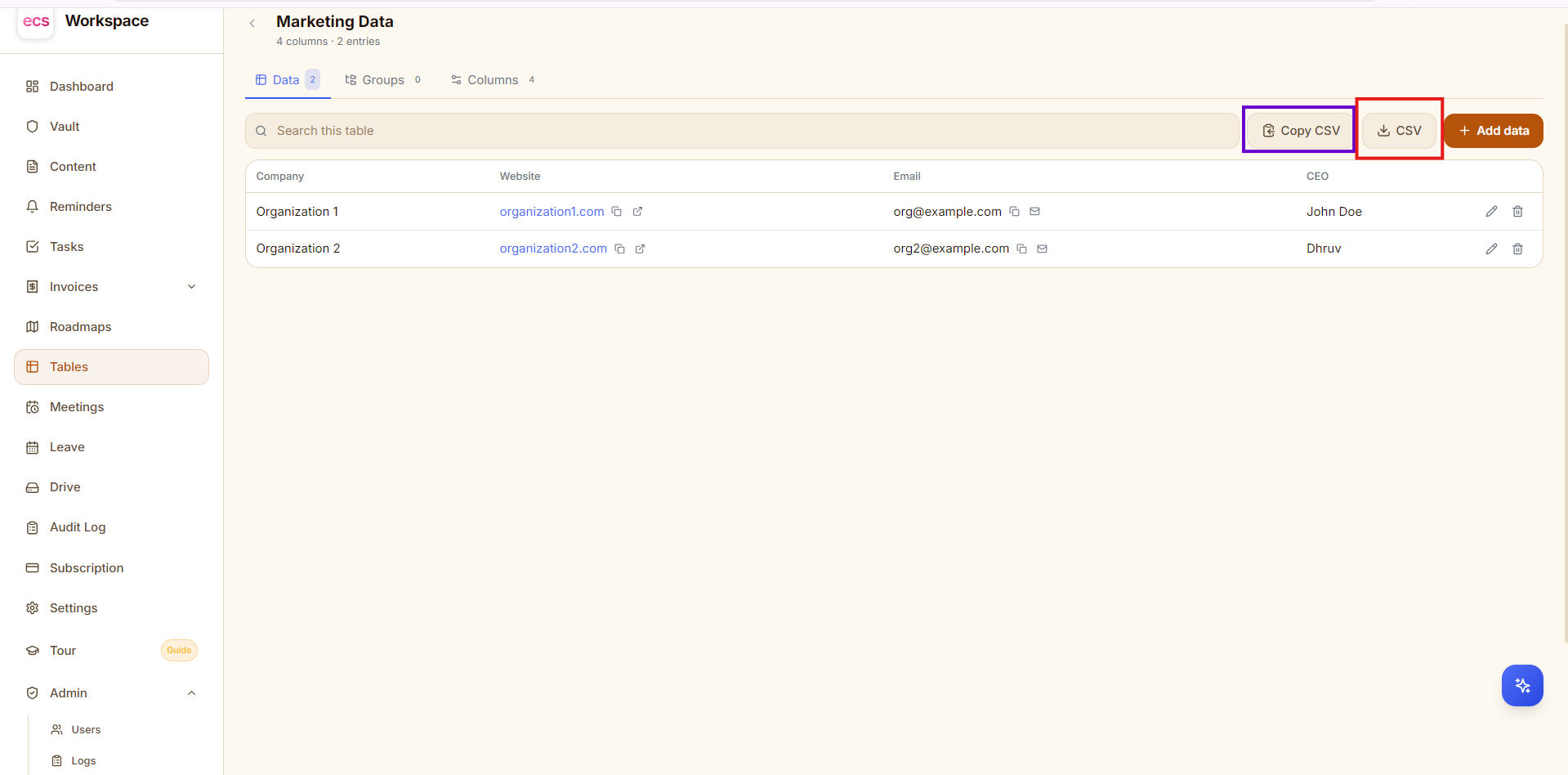The image size is (1568, 775).
Task: Open Drive in the sidebar
Action: point(111,487)
